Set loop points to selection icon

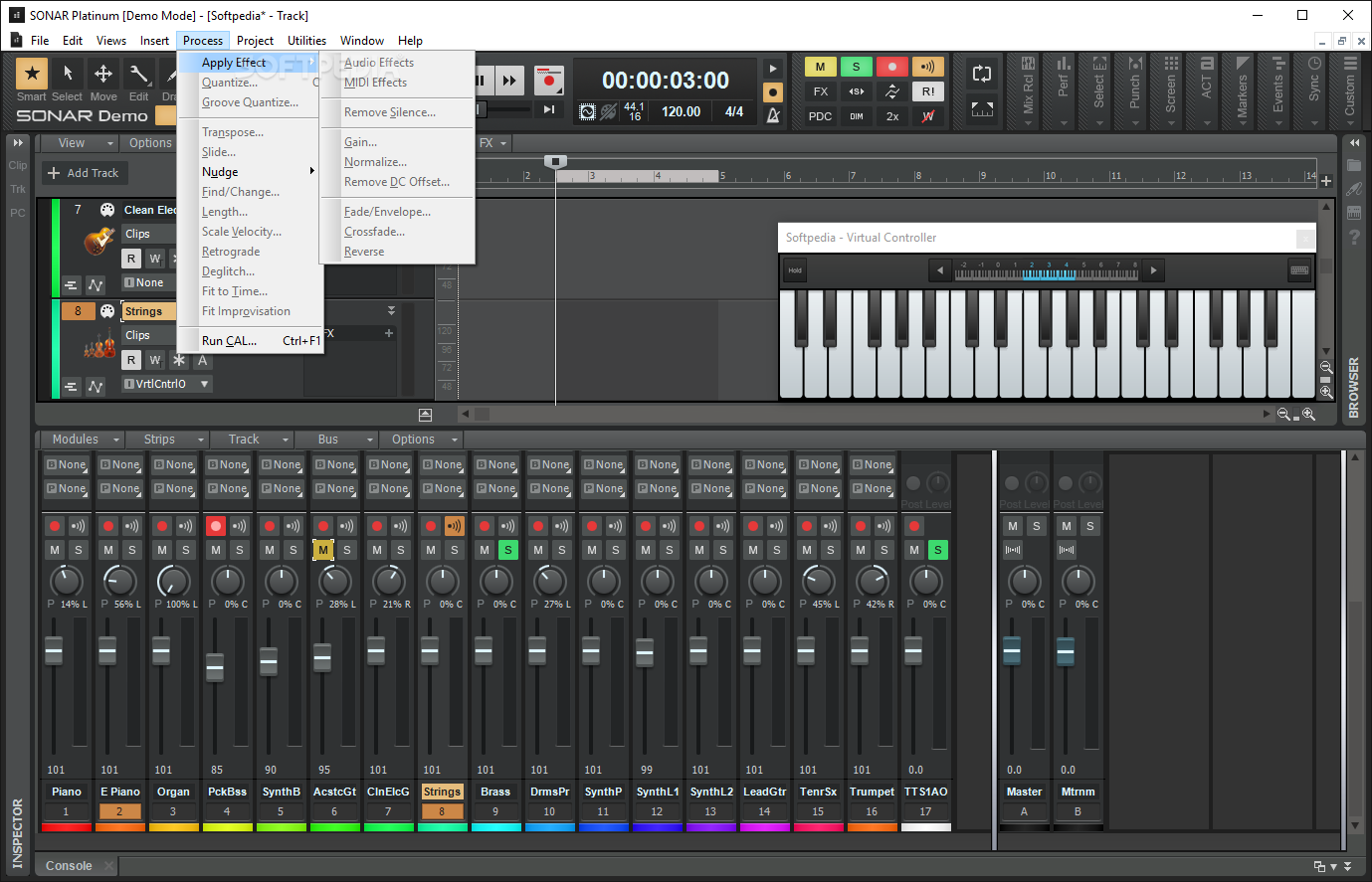pyautogui.click(x=982, y=109)
